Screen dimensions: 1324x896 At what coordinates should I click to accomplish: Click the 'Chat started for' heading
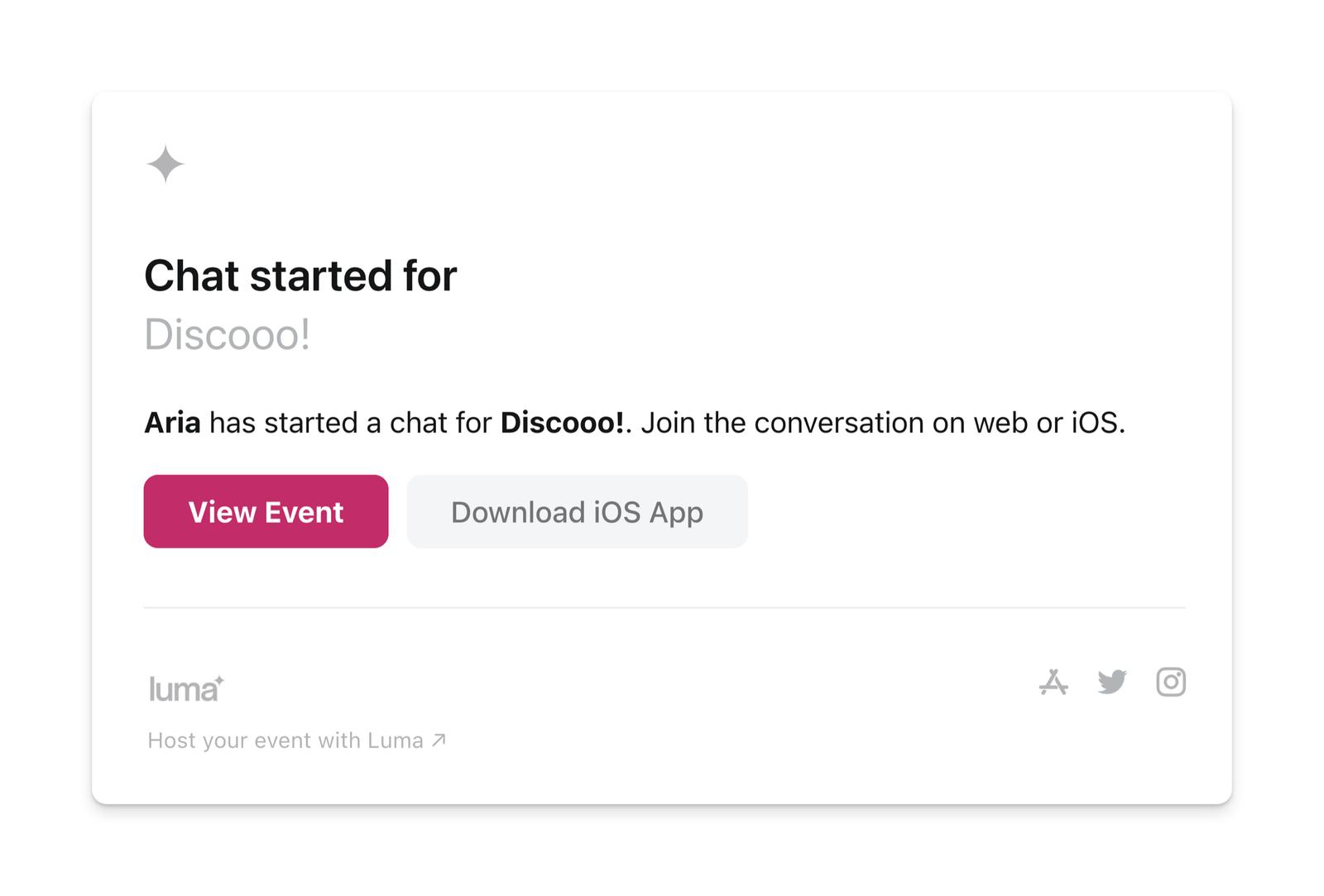(300, 276)
